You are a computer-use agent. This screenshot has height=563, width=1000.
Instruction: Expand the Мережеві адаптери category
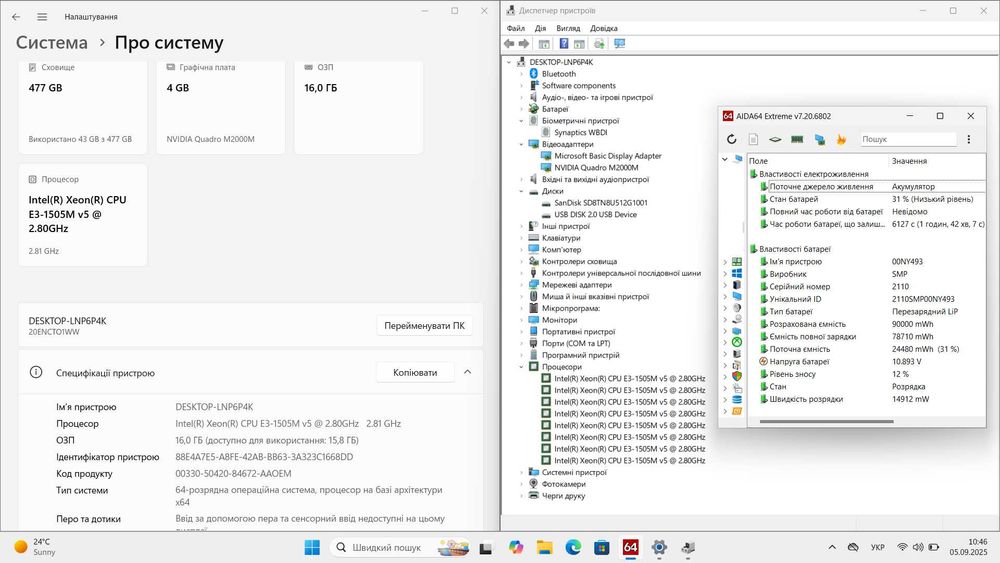click(x=521, y=285)
